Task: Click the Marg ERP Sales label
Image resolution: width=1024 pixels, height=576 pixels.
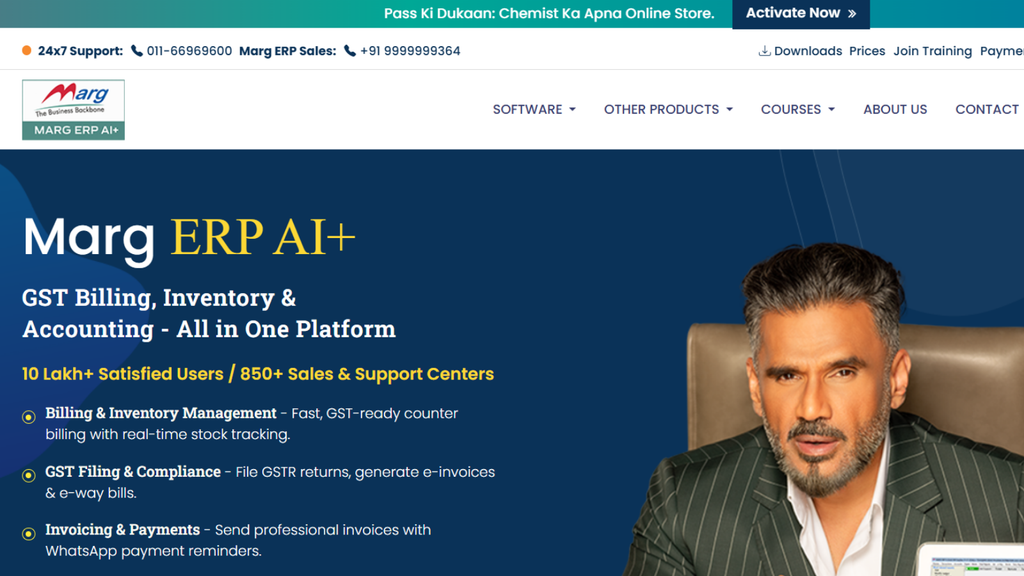Action: 287,51
